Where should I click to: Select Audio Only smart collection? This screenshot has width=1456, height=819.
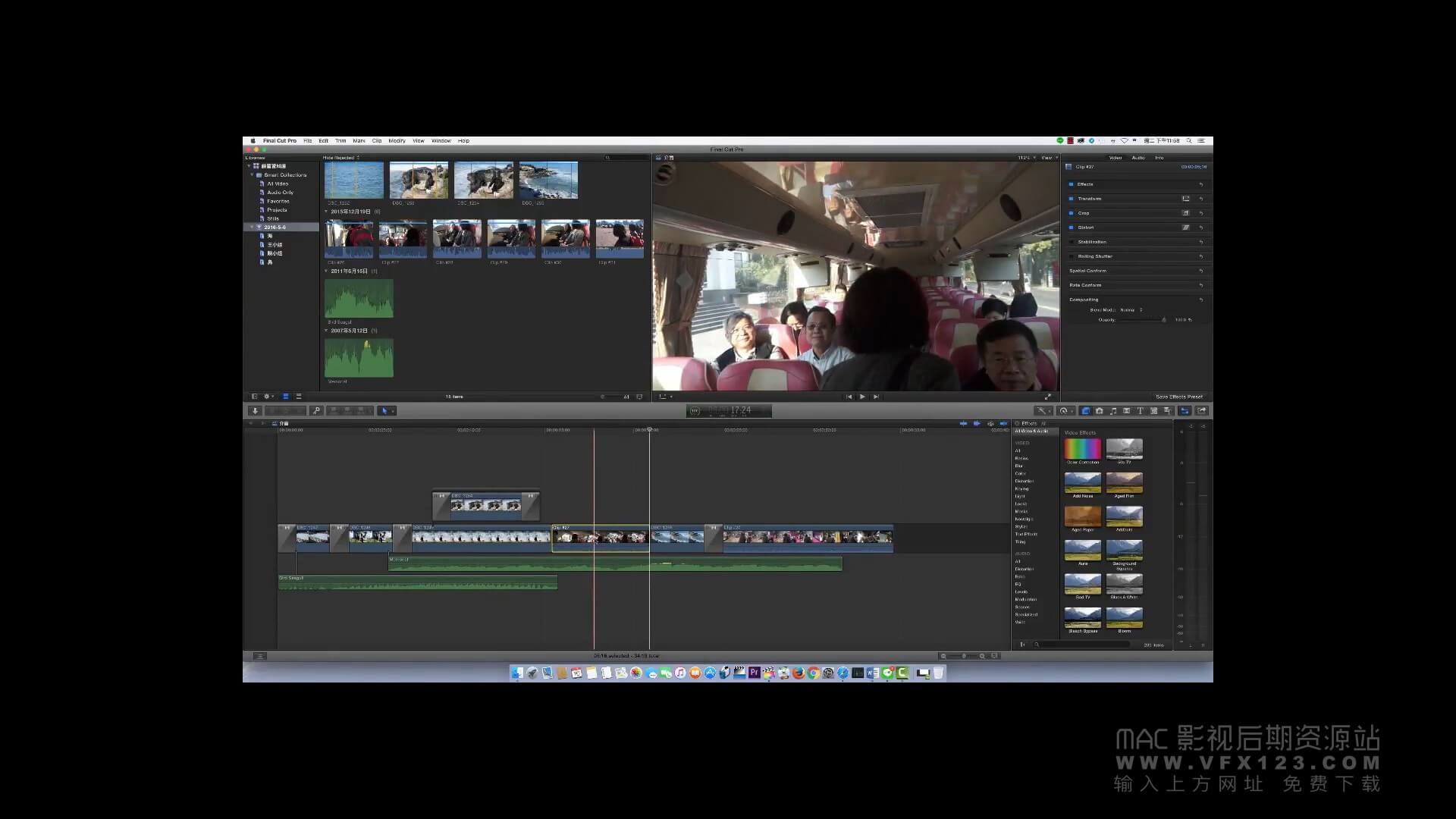[279, 193]
